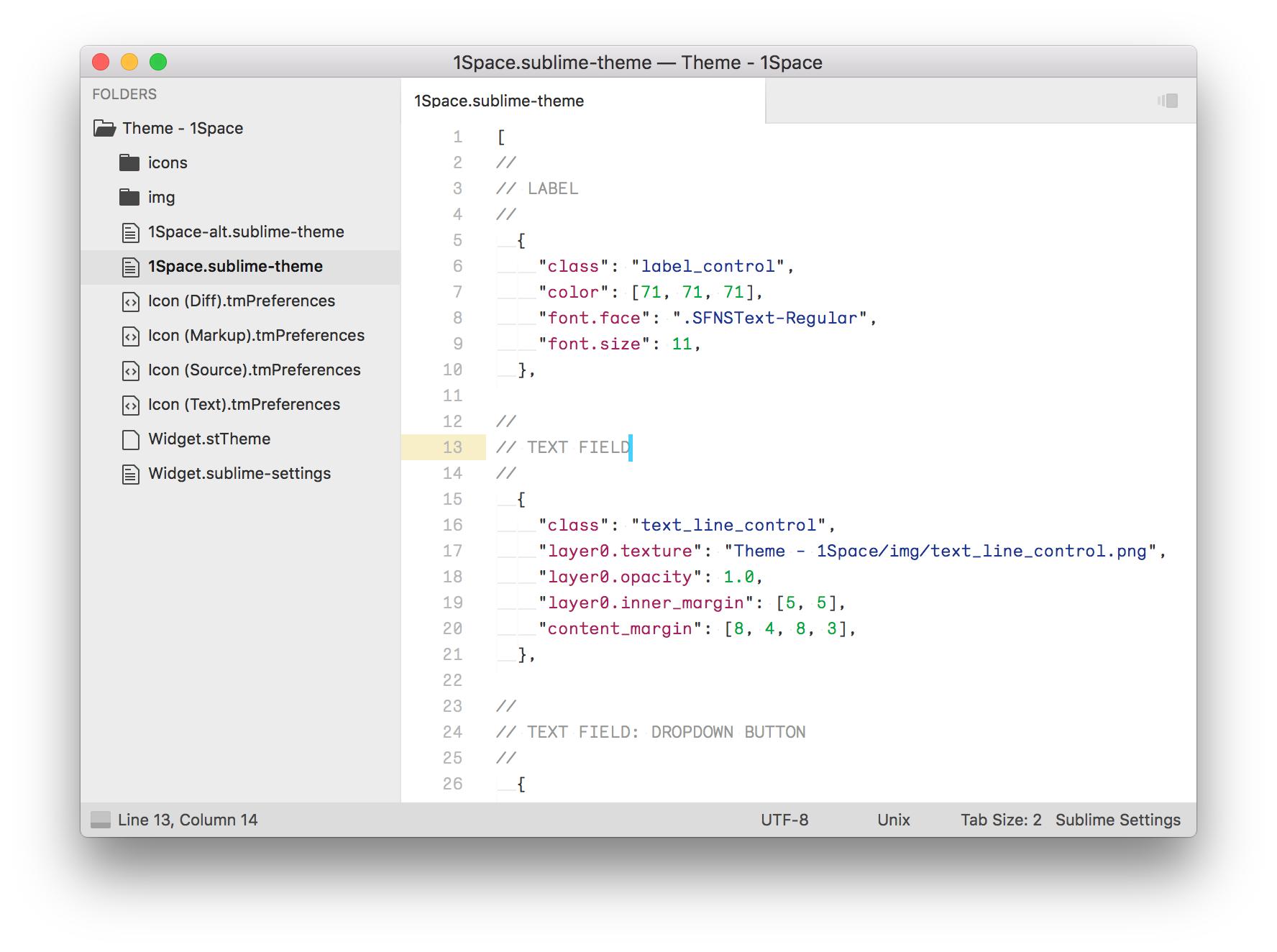Viewport: 1277px width, 952px height.
Task: Click the FOLDERS sidebar heading
Action: pos(124,94)
